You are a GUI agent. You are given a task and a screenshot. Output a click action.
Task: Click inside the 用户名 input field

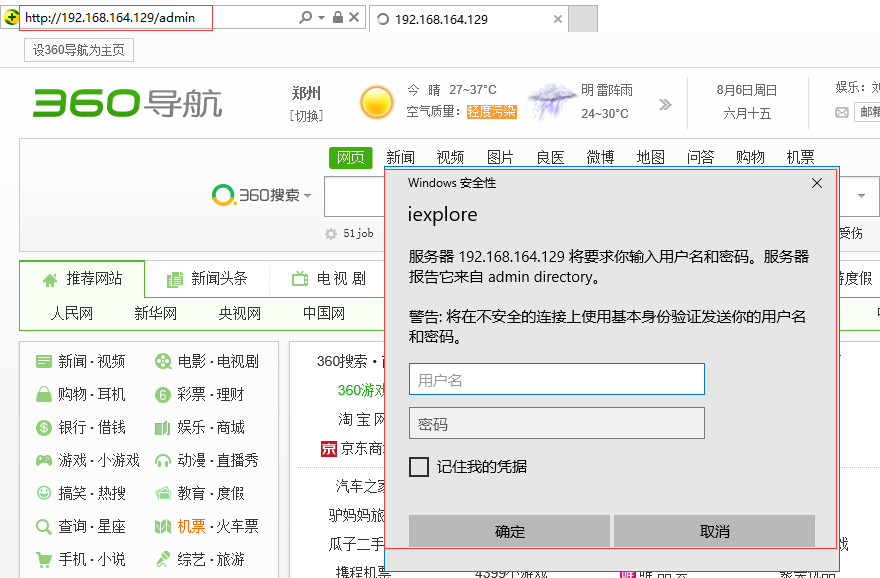click(556, 379)
